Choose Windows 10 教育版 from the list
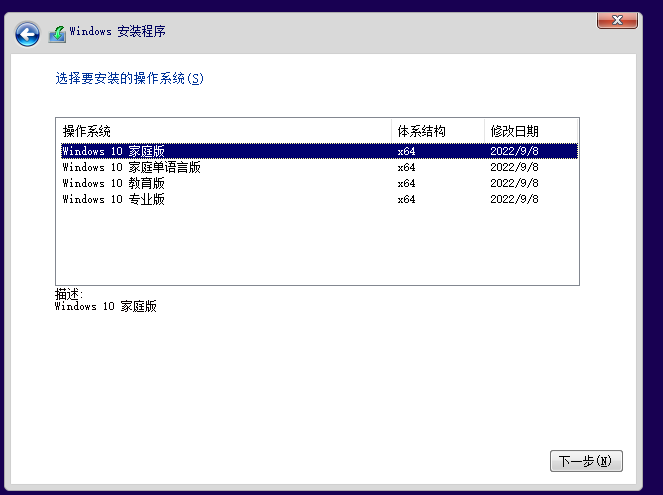The image size is (663, 495). coord(319,183)
